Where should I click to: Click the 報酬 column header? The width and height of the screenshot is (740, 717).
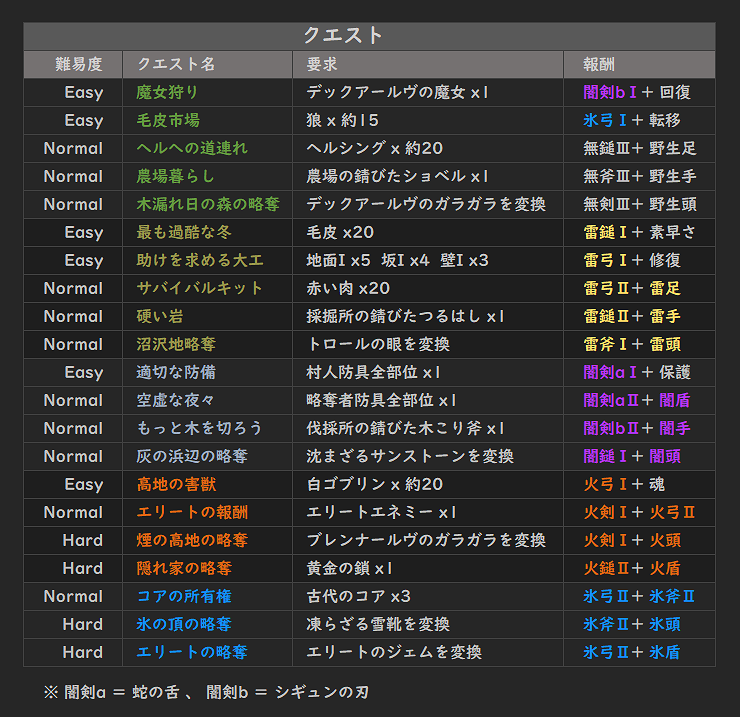pyautogui.click(x=599, y=64)
